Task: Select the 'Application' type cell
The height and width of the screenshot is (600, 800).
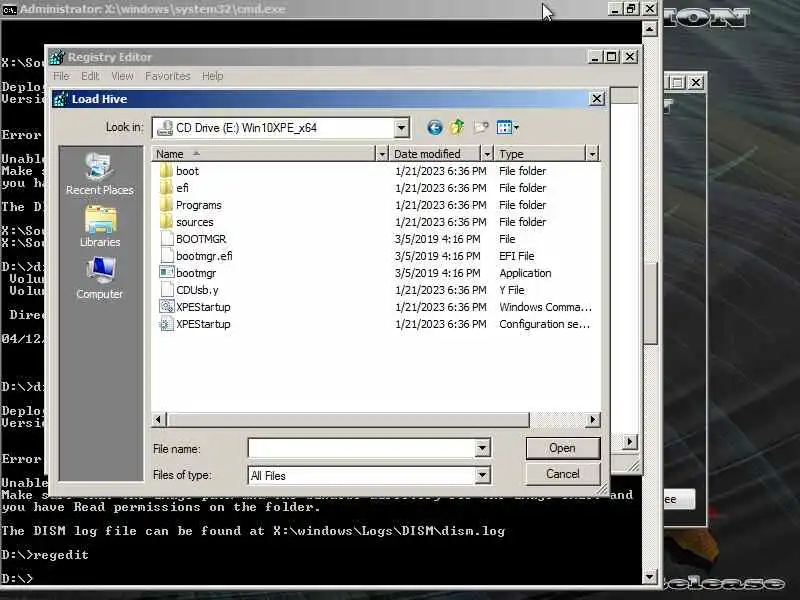Action: (525, 273)
